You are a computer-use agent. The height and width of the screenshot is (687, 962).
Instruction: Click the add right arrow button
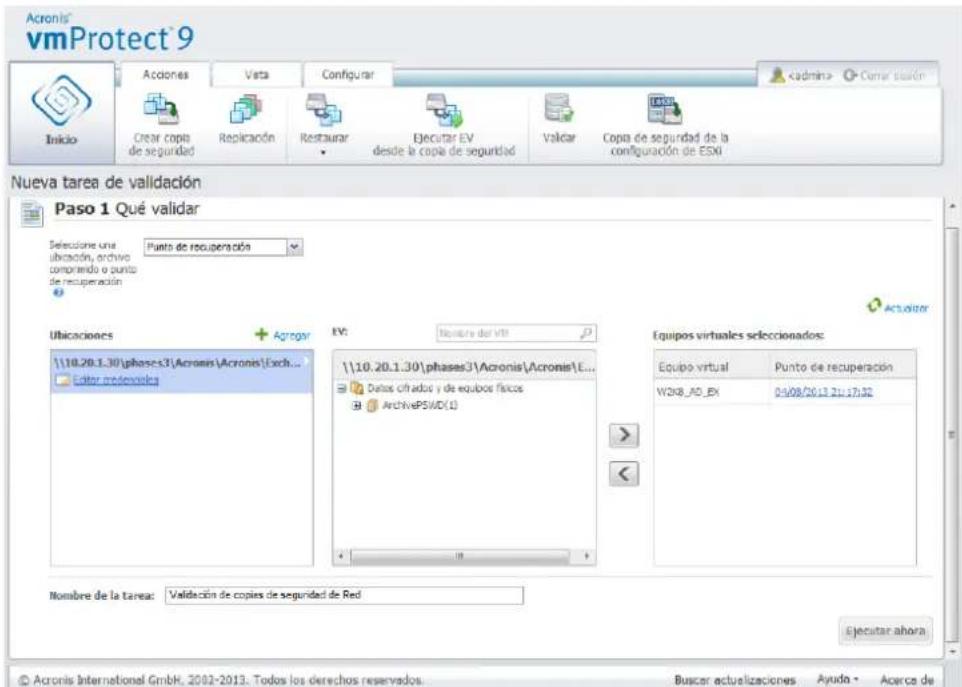click(624, 435)
